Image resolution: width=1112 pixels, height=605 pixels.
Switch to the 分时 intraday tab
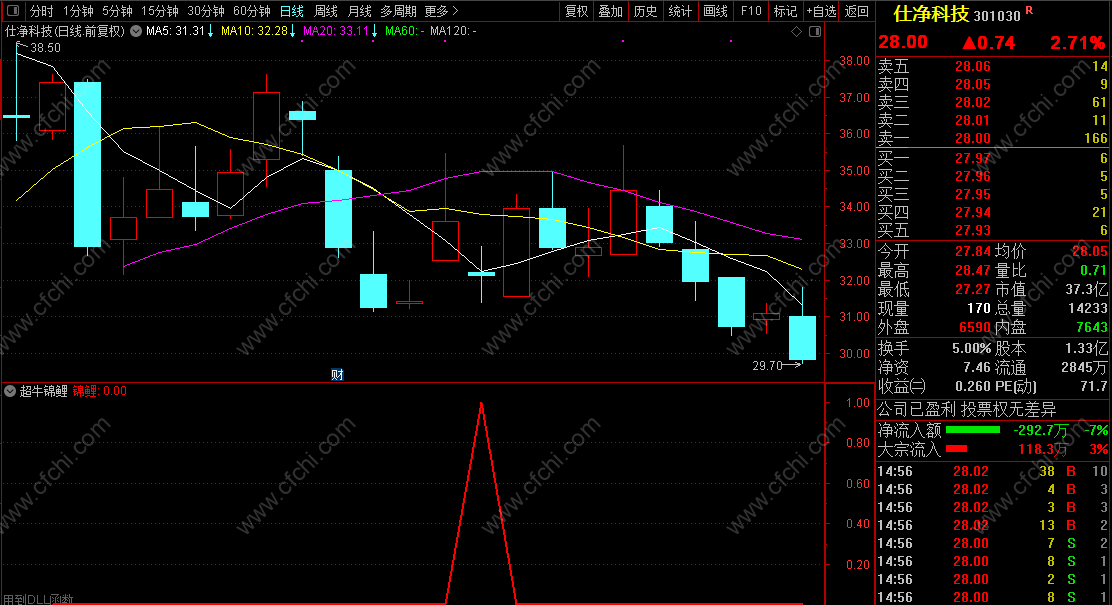pos(42,11)
